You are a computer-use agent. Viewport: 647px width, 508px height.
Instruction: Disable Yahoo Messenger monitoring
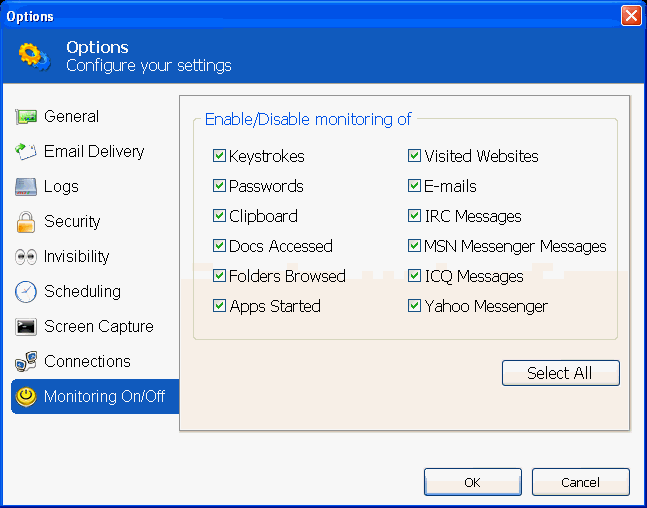tap(414, 306)
